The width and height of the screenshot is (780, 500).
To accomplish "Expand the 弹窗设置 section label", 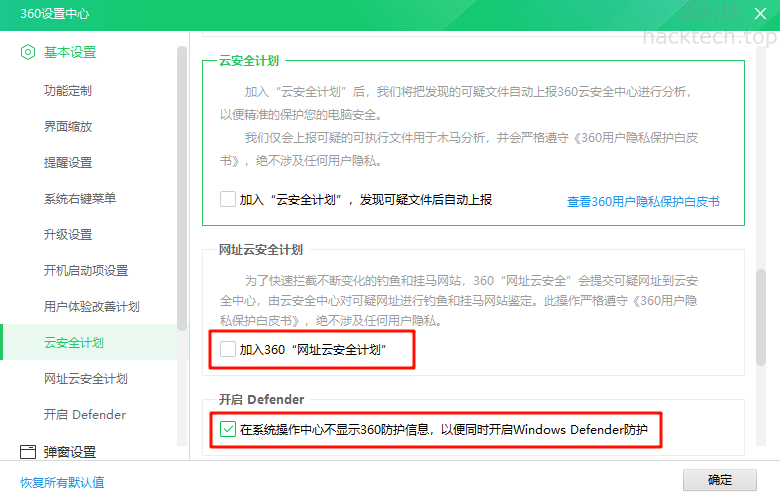I will click(70, 452).
